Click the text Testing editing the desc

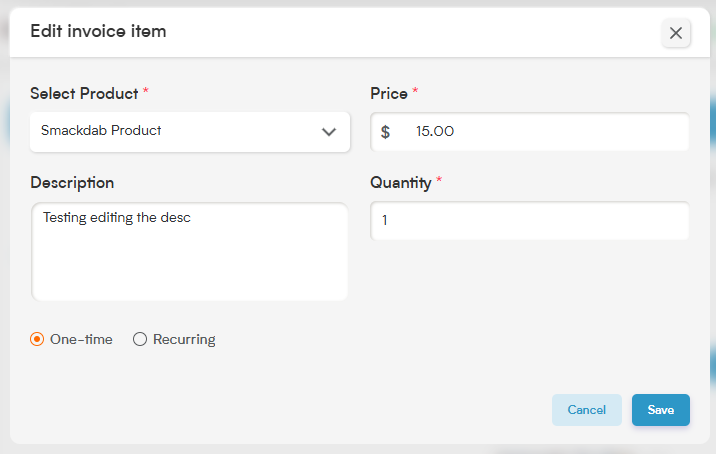[116, 217]
